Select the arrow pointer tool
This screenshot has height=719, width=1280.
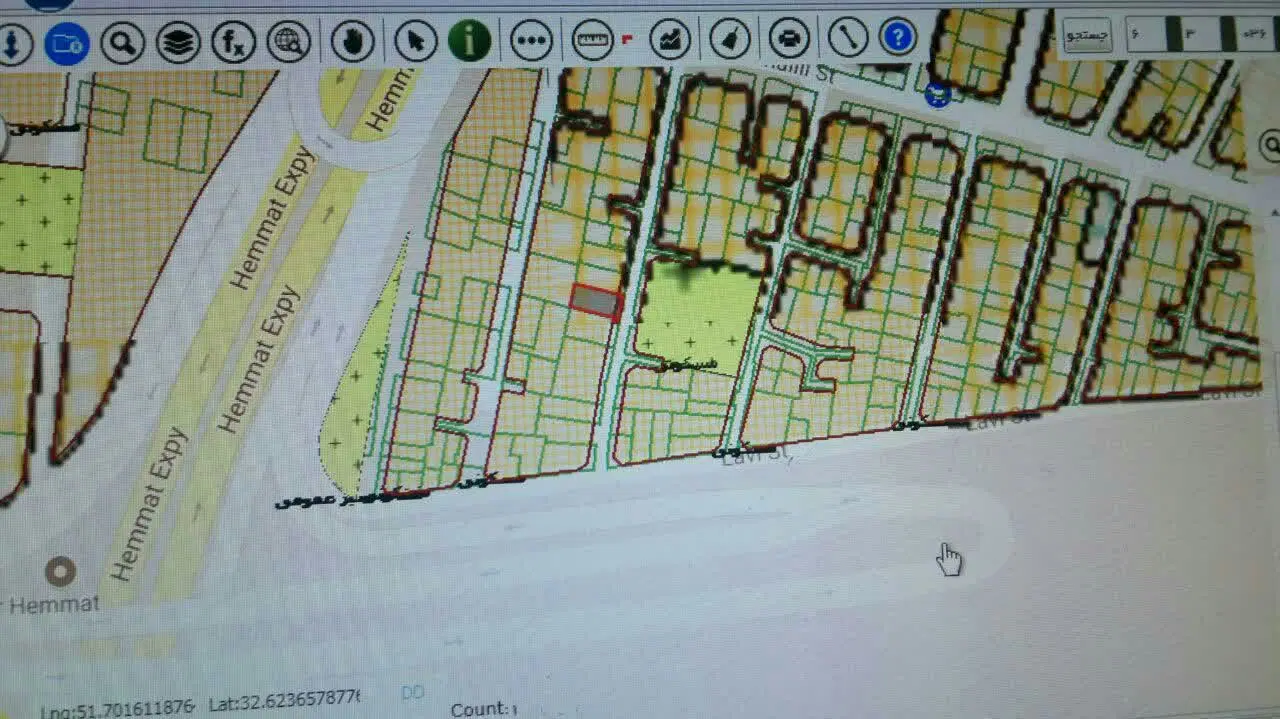pos(415,41)
